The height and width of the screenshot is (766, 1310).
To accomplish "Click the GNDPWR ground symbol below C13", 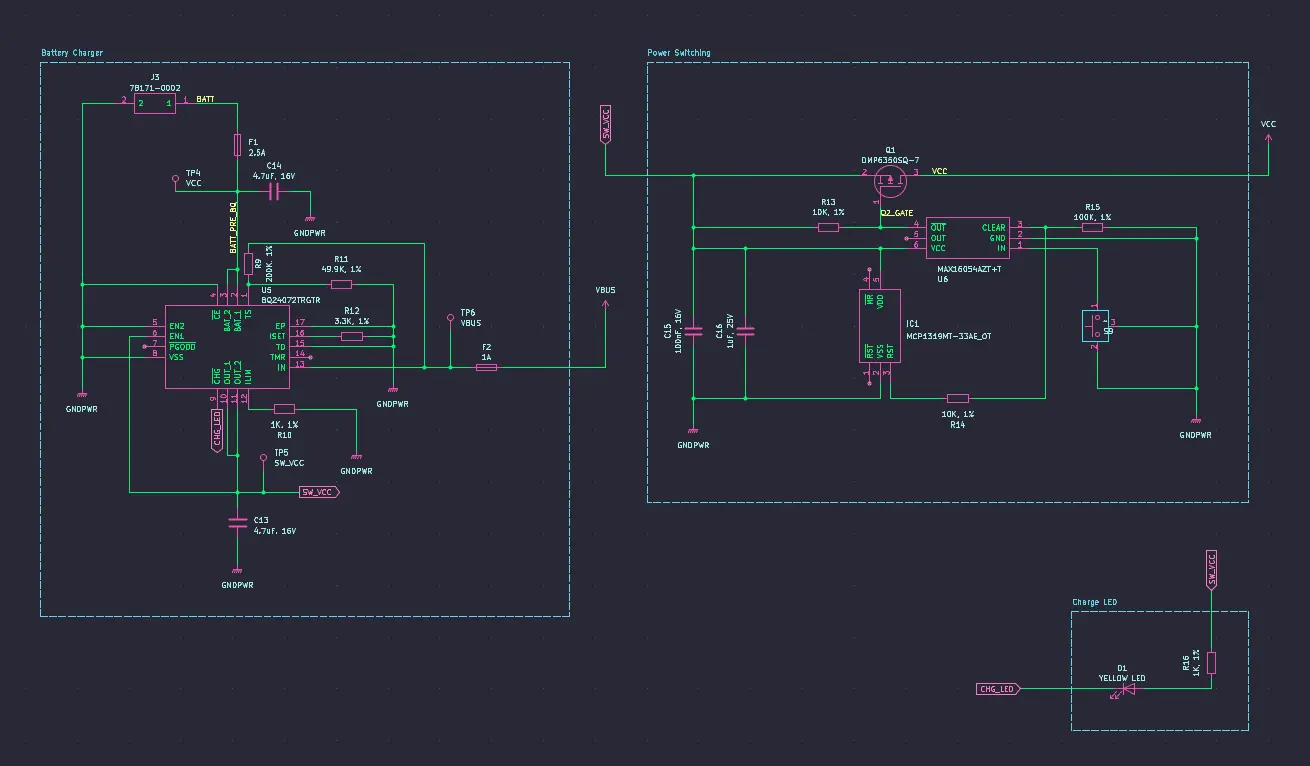I will 237,571.
